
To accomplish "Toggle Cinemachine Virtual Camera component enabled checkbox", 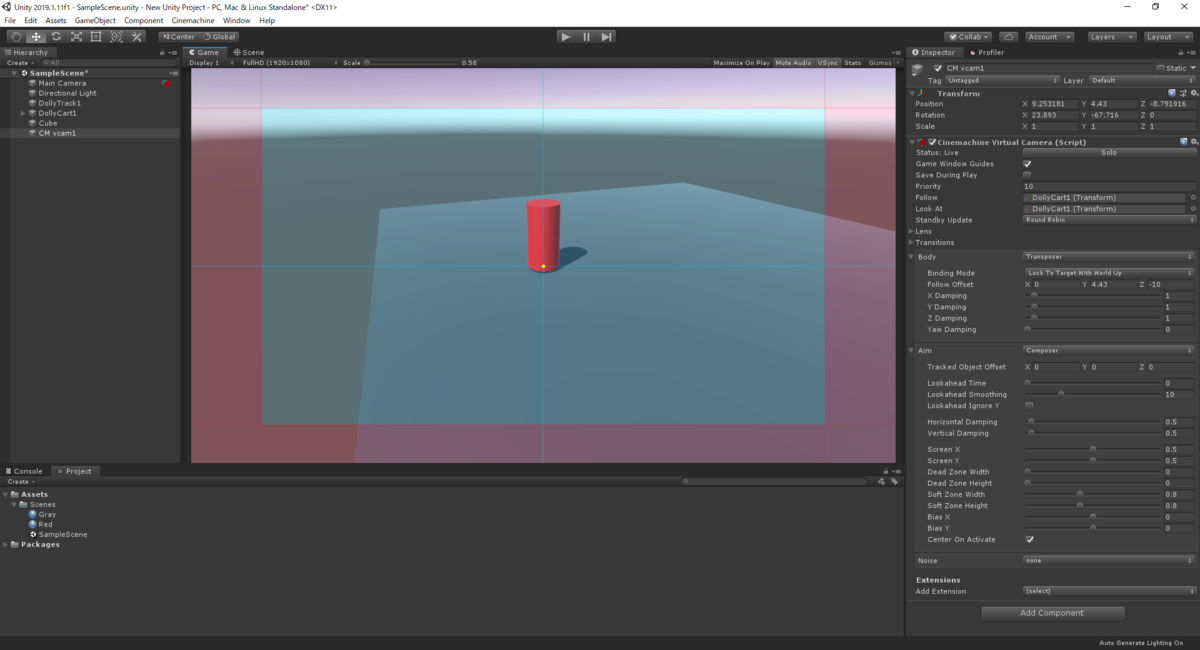I will coord(933,142).
